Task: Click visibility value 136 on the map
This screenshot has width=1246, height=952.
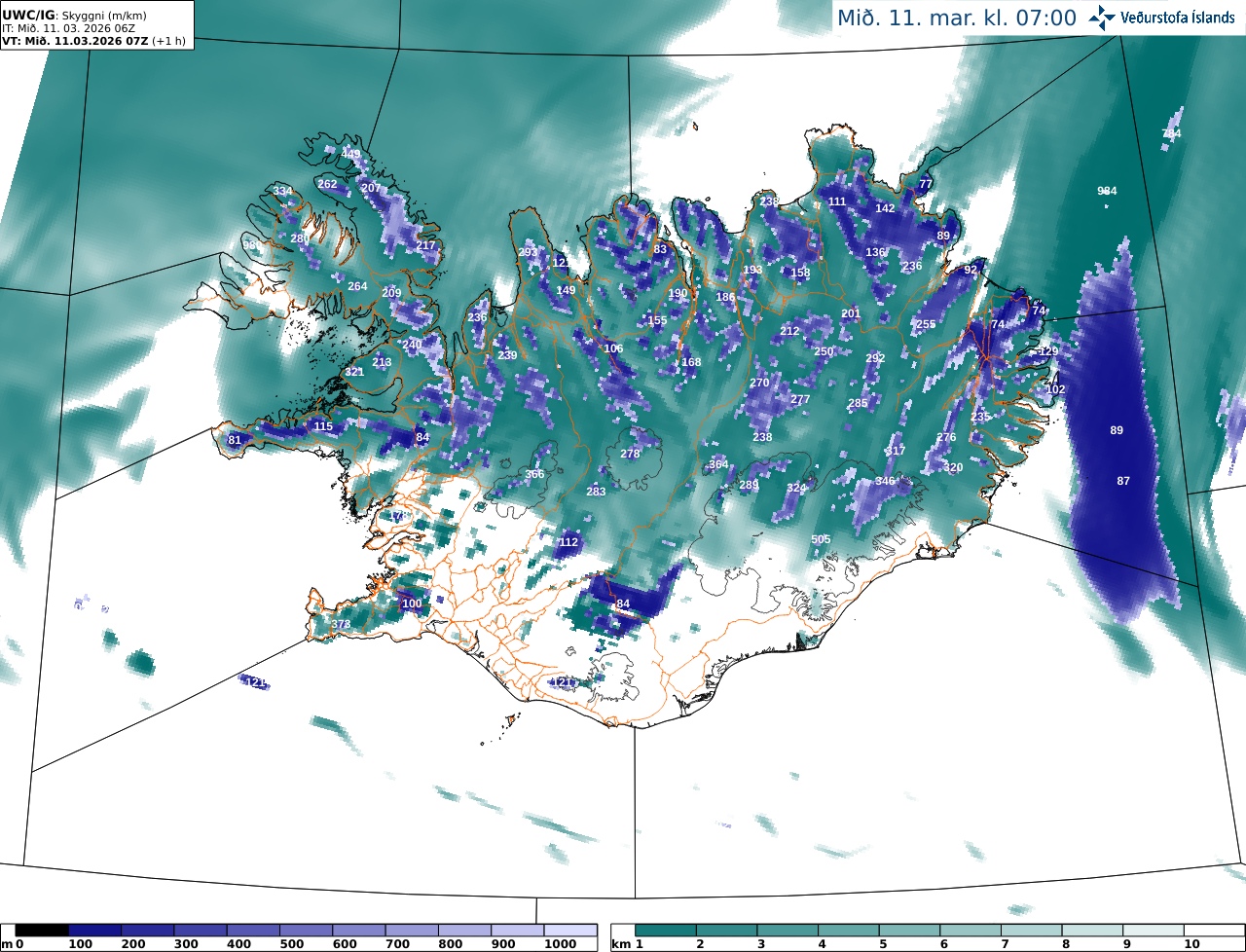Action: [x=876, y=252]
